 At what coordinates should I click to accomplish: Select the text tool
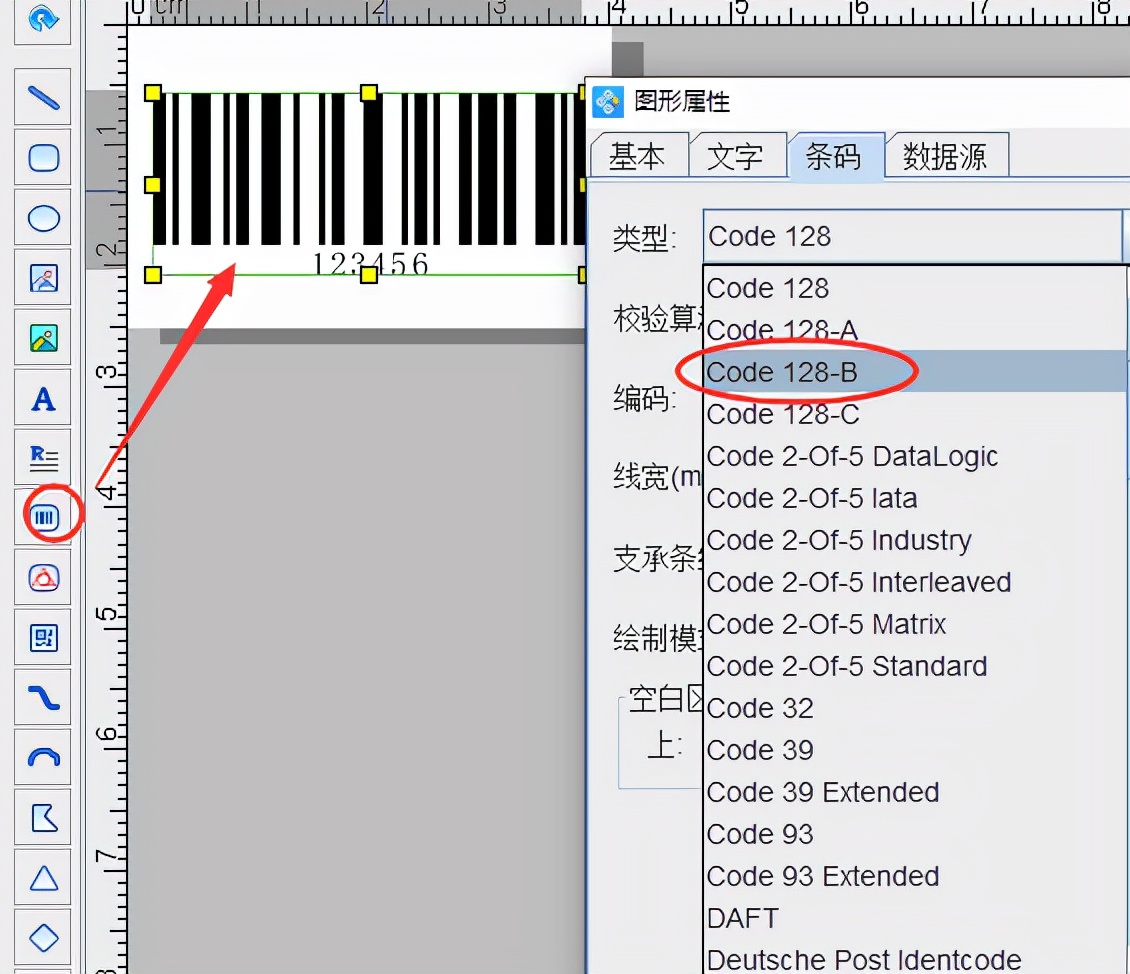point(42,398)
